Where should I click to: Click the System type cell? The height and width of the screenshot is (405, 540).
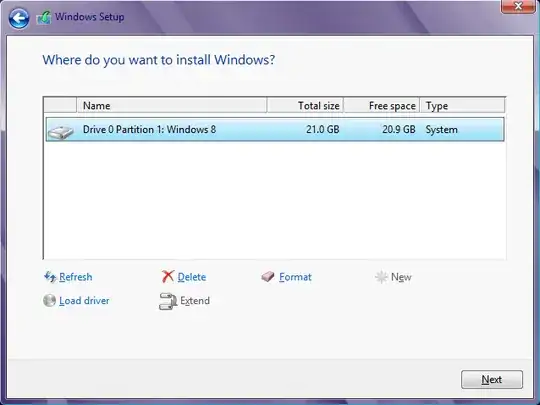[442, 130]
